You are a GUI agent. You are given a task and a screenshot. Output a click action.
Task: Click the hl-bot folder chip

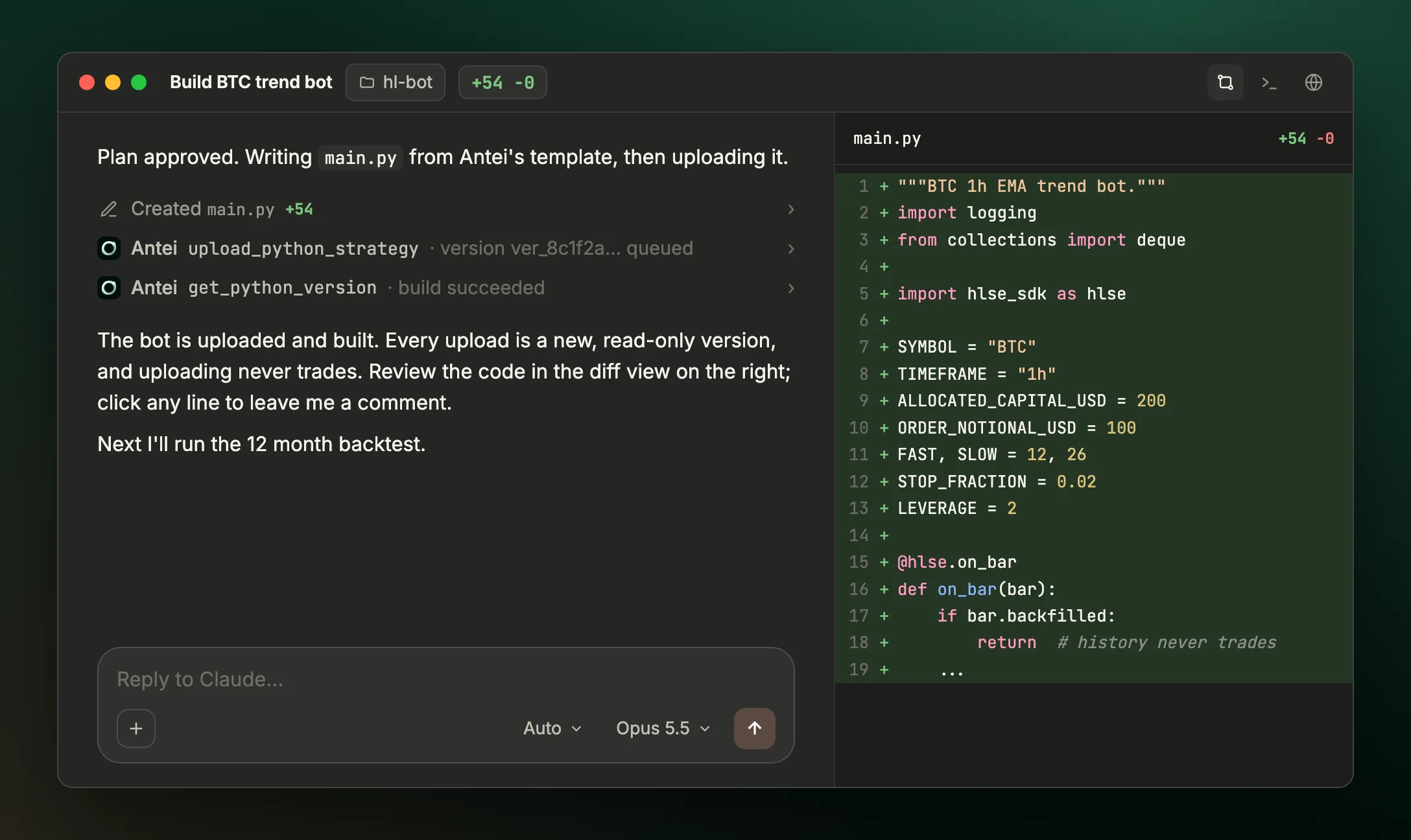[396, 82]
